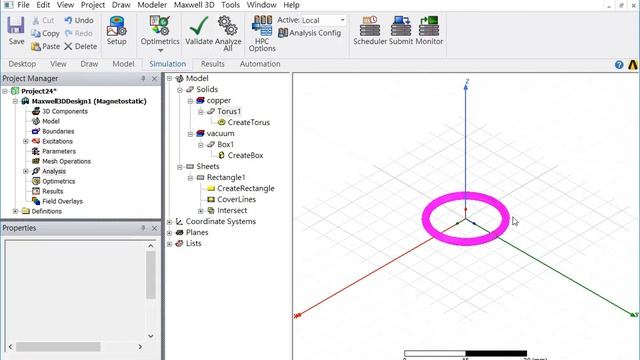Expand the Coordinate Systems node

click(169, 222)
